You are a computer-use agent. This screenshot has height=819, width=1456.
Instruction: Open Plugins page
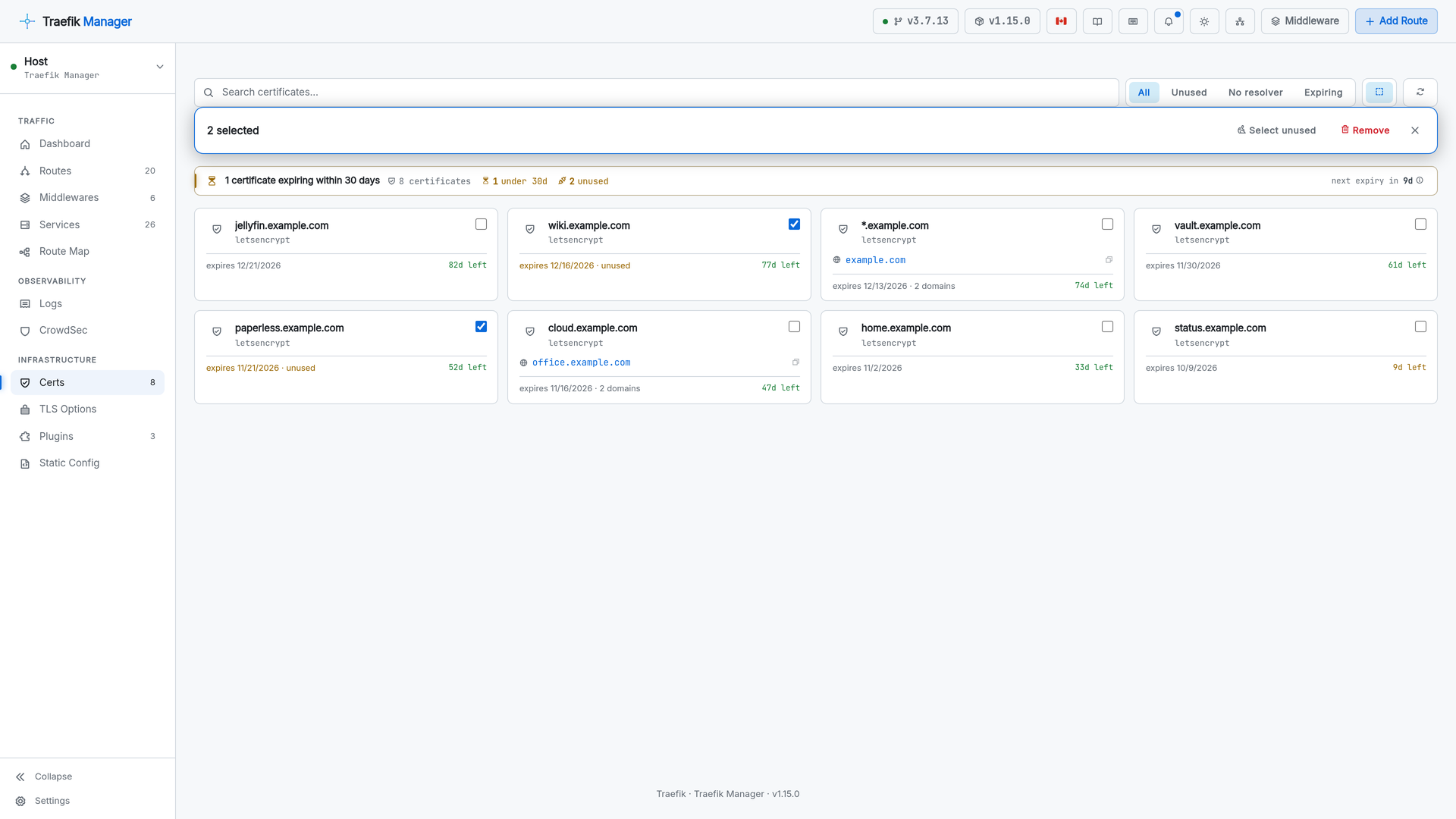click(88, 436)
